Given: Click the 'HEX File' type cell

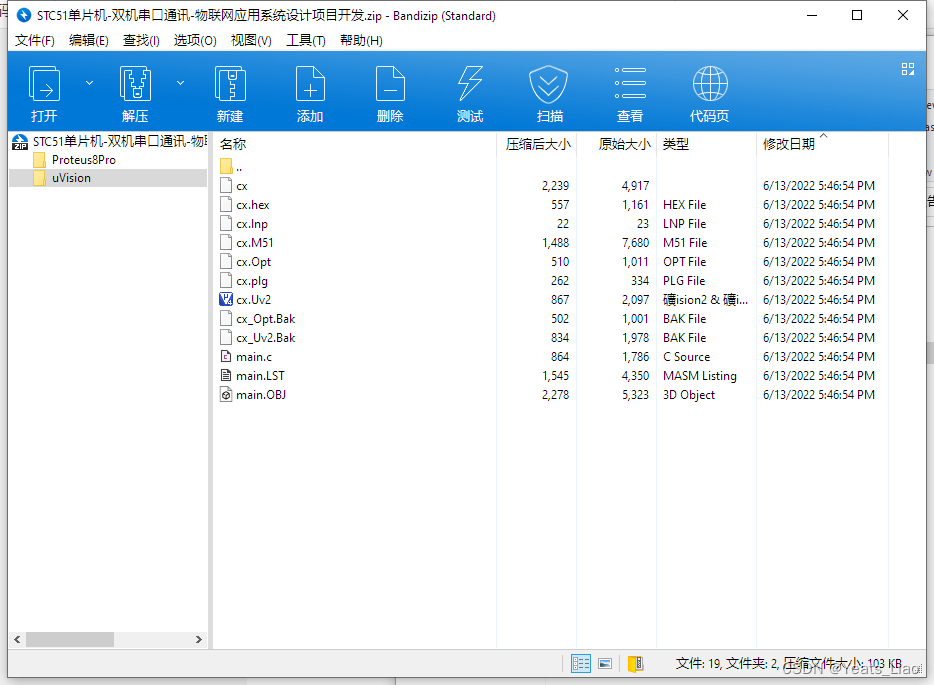Looking at the screenshot, I should pyautogui.click(x=684, y=205).
